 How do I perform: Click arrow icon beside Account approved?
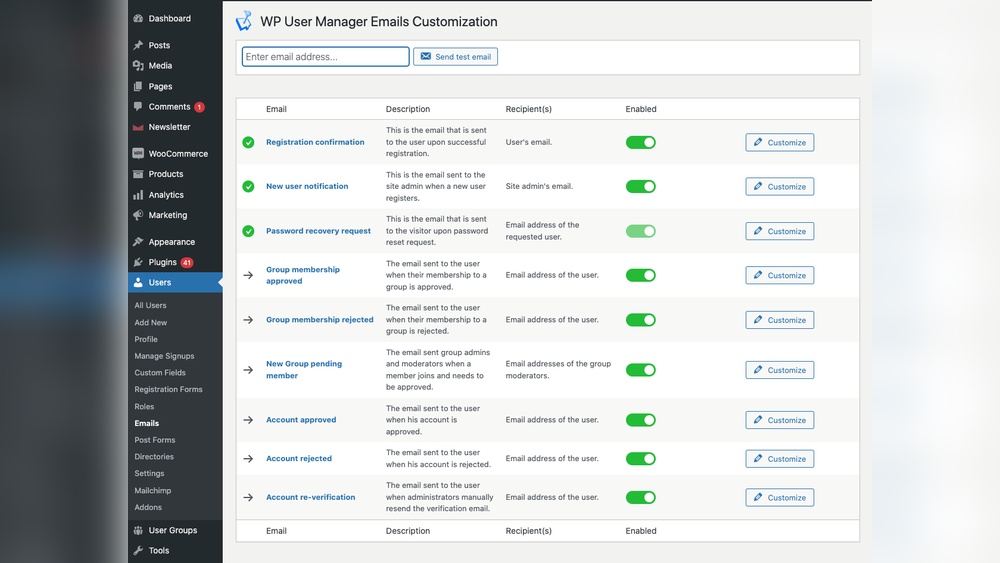click(x=248, y=420)
